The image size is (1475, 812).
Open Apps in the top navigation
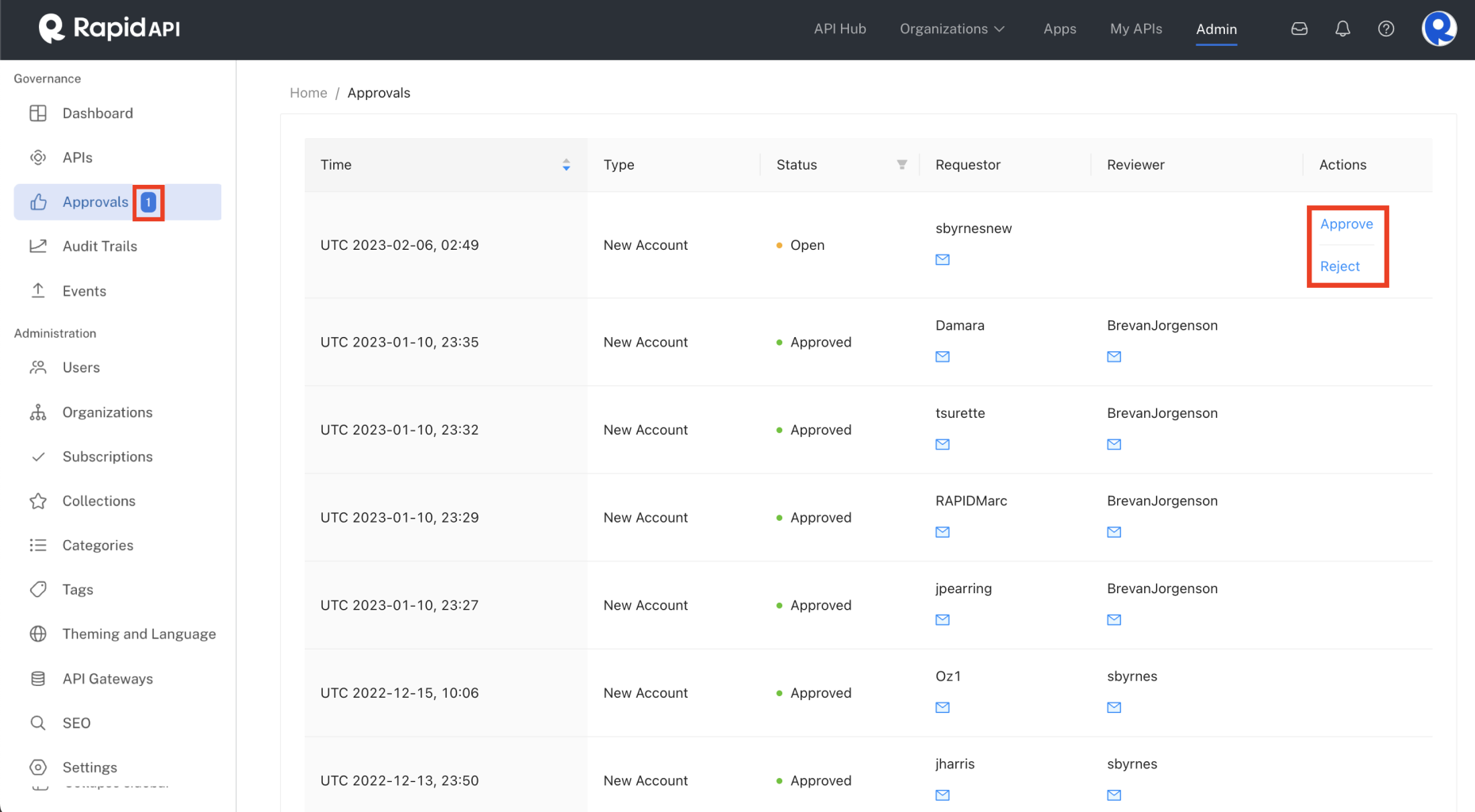click(1059, 29)
